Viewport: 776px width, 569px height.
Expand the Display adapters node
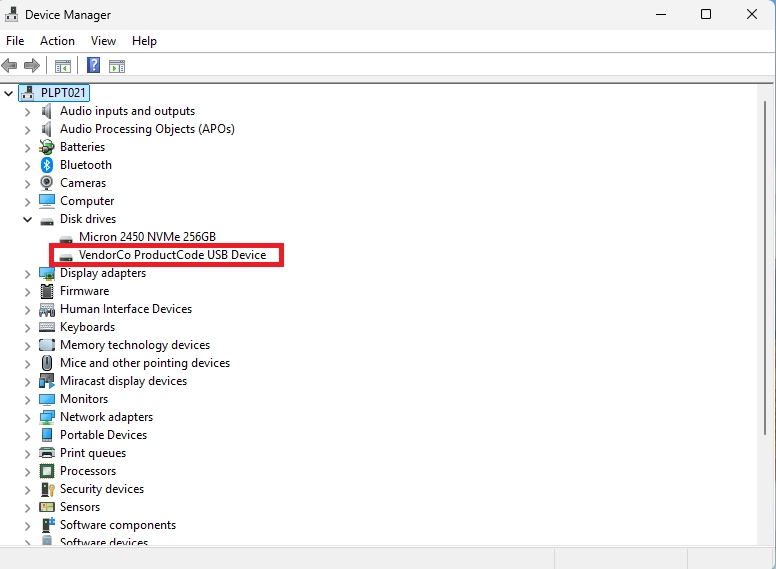pos(27,274)
